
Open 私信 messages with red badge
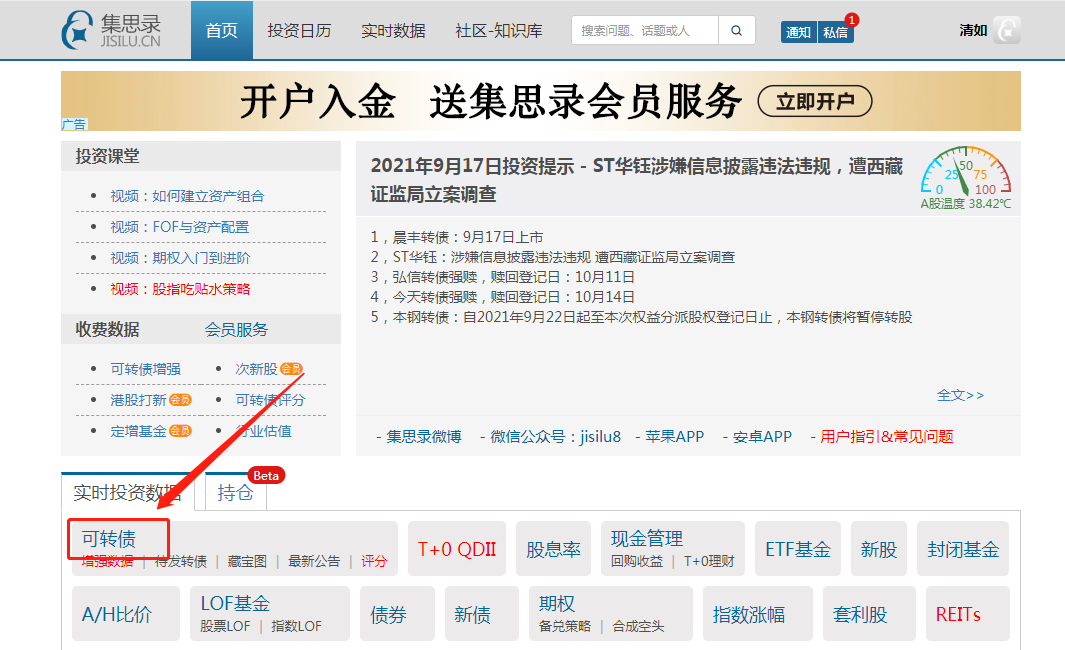(835, 32)
